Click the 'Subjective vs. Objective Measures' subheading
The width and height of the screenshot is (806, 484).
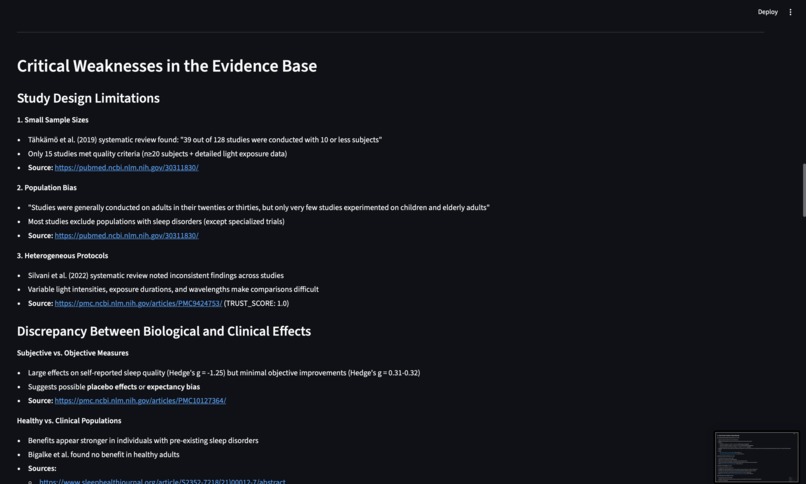click(x=73, y=353)
